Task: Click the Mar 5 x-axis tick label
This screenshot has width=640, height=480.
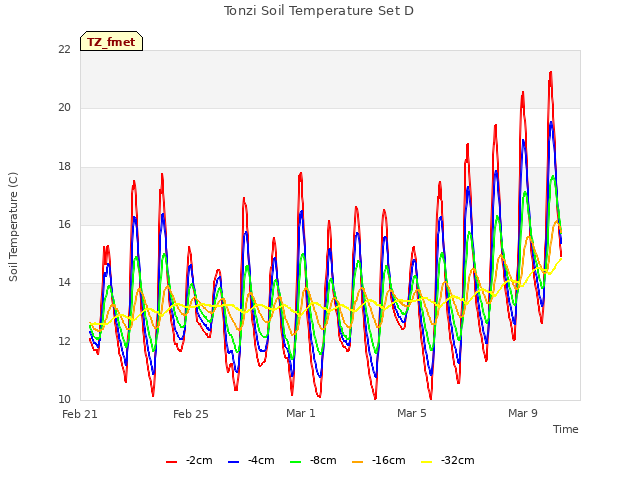Action: (x=412, y=413)
